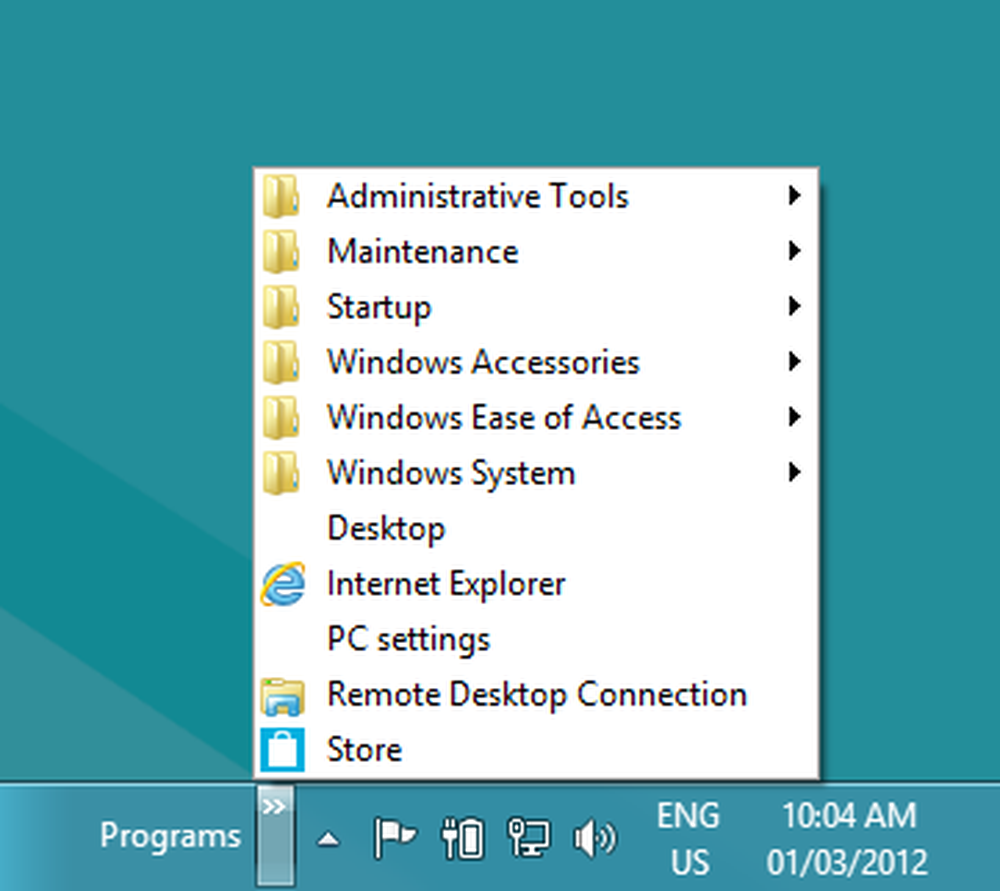The height and width of the screenshot is (891, 1000).
Task: Show hidden tray icons arrow
Action: (328, 838)
